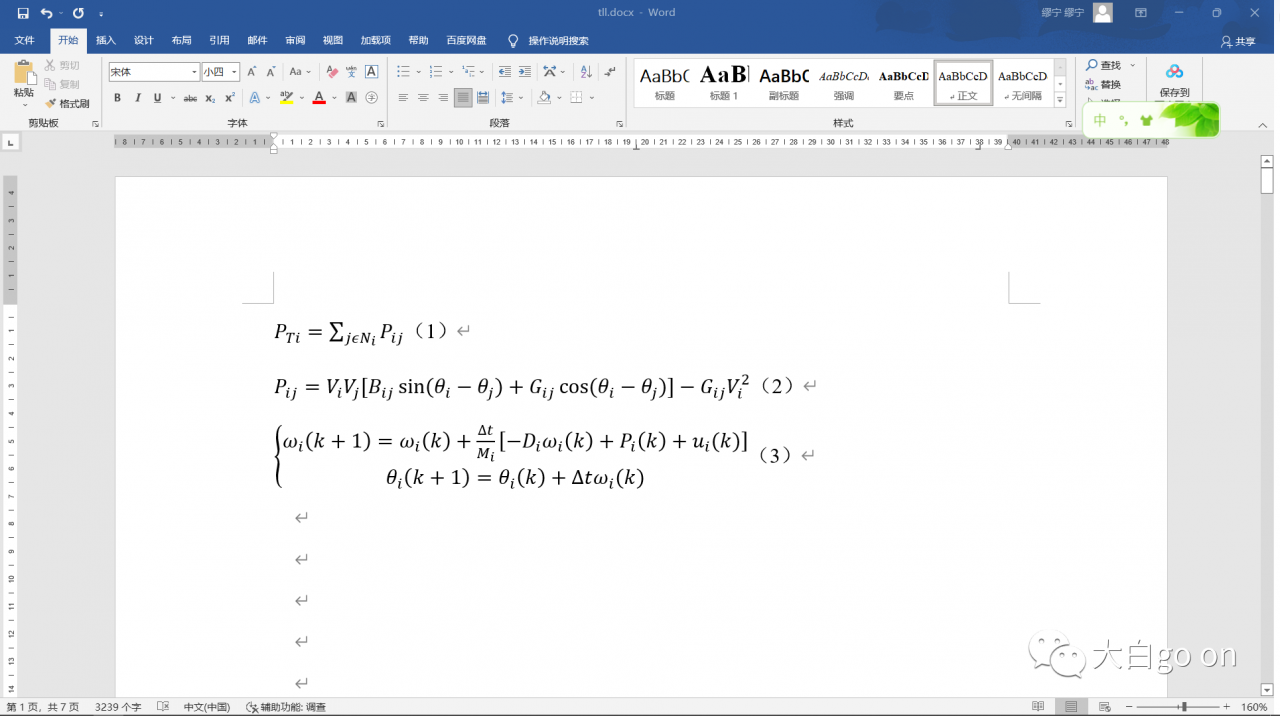The width and height of the screenshot is (1280, 716).
Task: Click the Share (共享) button
Action: pos(1238,41)
